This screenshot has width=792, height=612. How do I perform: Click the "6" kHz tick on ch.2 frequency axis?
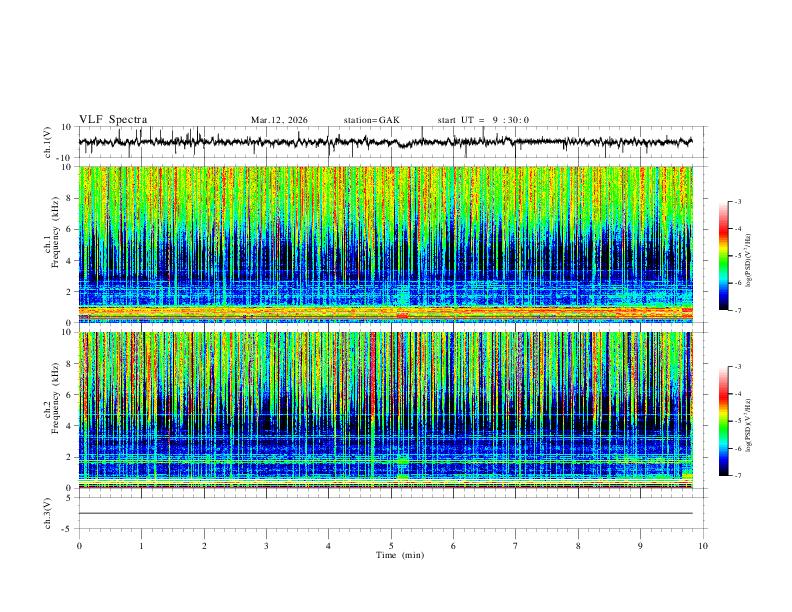(x=70, y=394)
